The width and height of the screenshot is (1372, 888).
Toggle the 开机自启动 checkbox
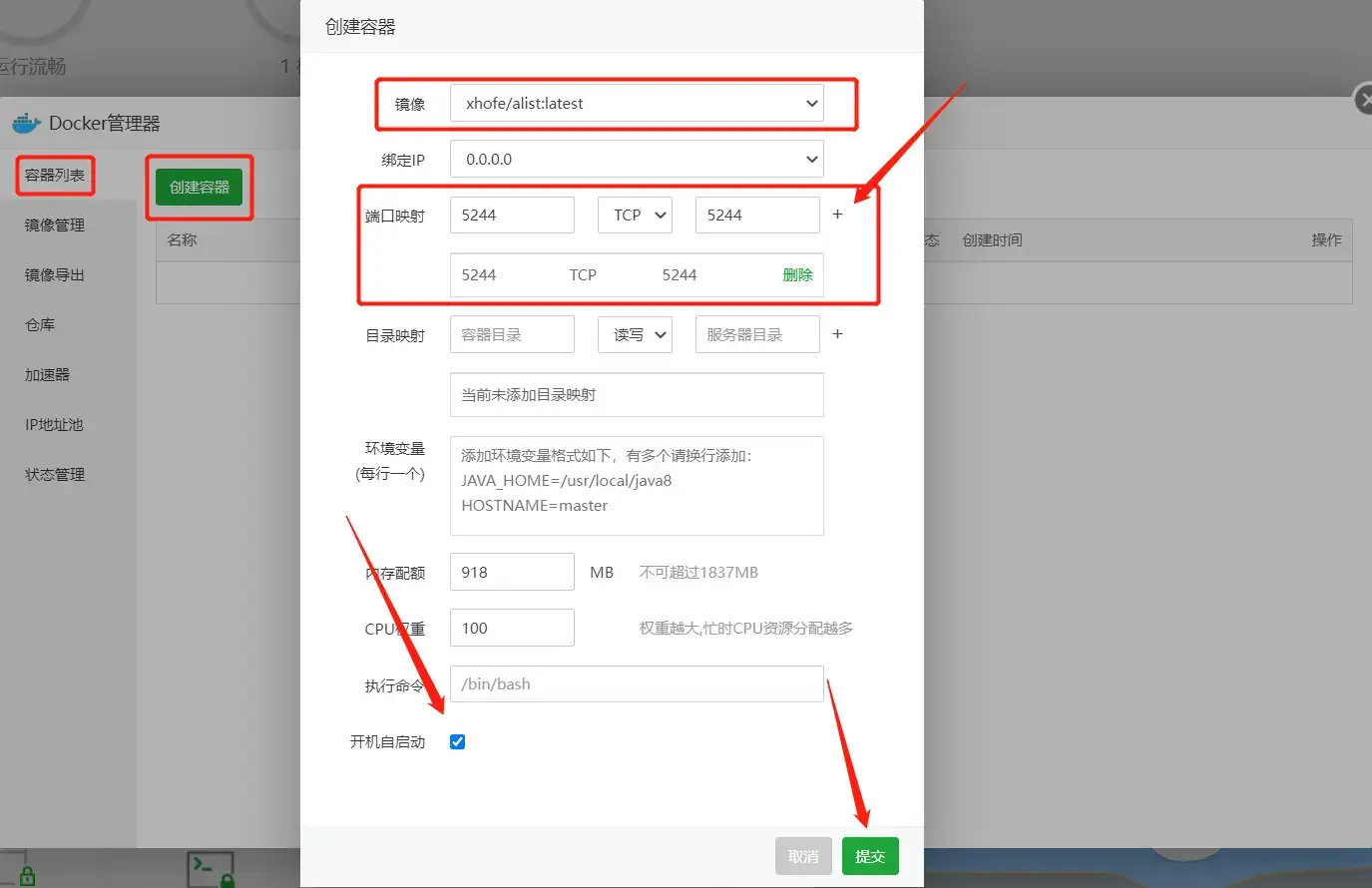458,741
